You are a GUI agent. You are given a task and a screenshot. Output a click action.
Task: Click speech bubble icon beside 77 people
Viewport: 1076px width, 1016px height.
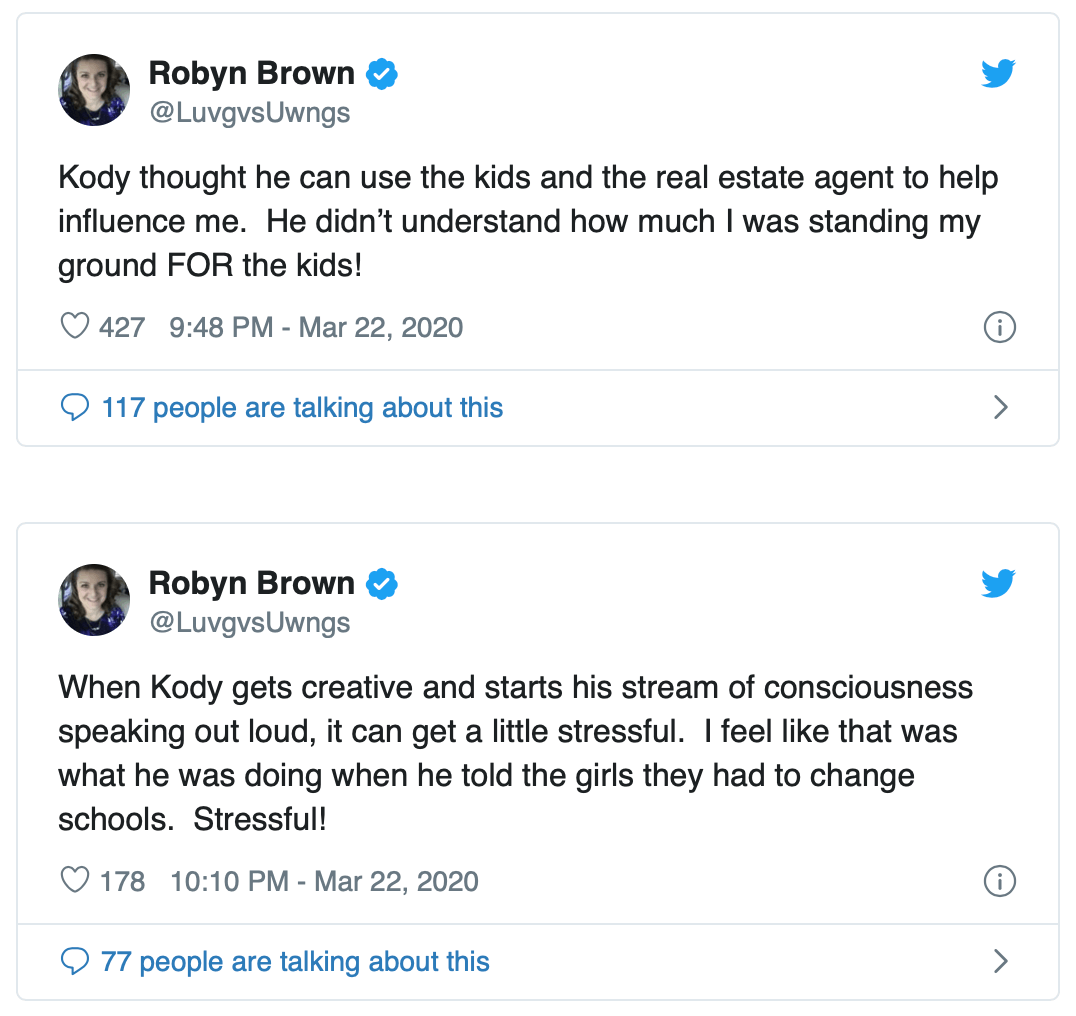point(75,962)
